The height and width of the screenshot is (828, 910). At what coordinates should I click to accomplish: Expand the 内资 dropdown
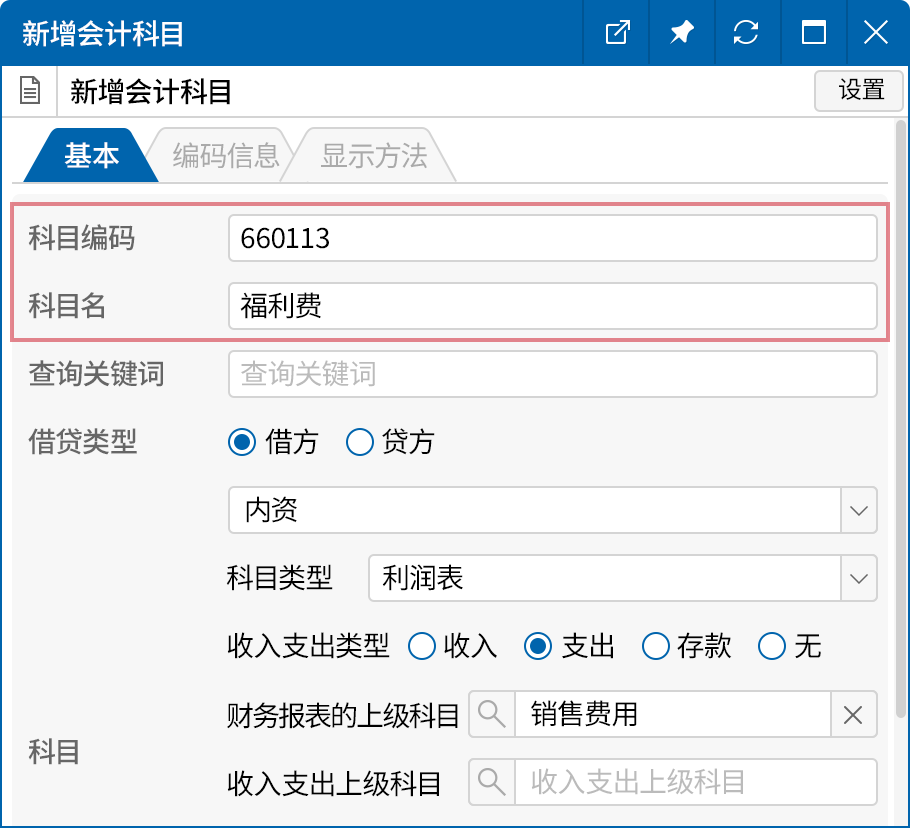858,510
